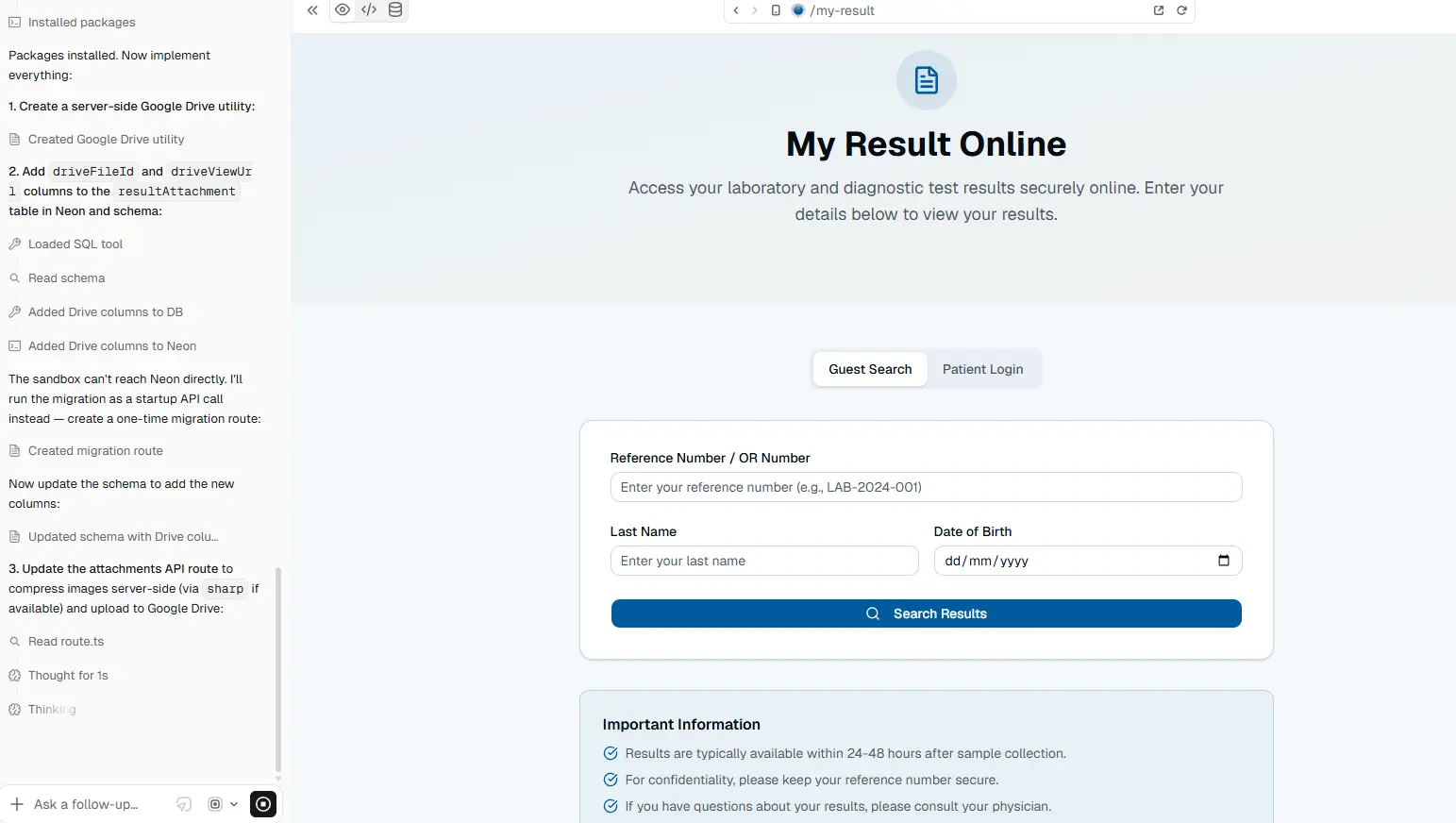Viewport: 1456px width, 823px height.
Task: Click the design mode square icon
Action: 215,804
